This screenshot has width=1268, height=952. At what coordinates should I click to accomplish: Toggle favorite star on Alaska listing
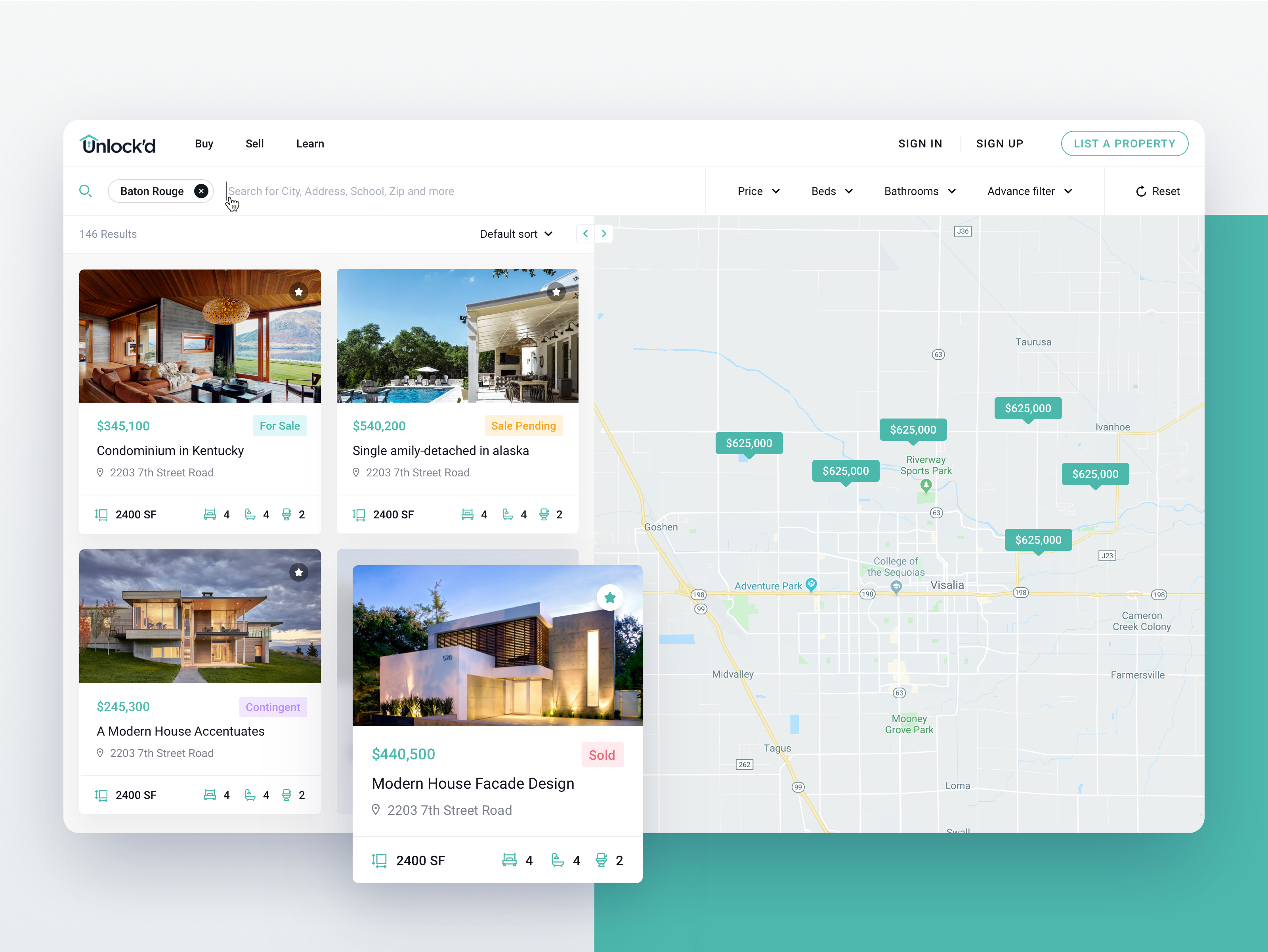click(556, 292)
